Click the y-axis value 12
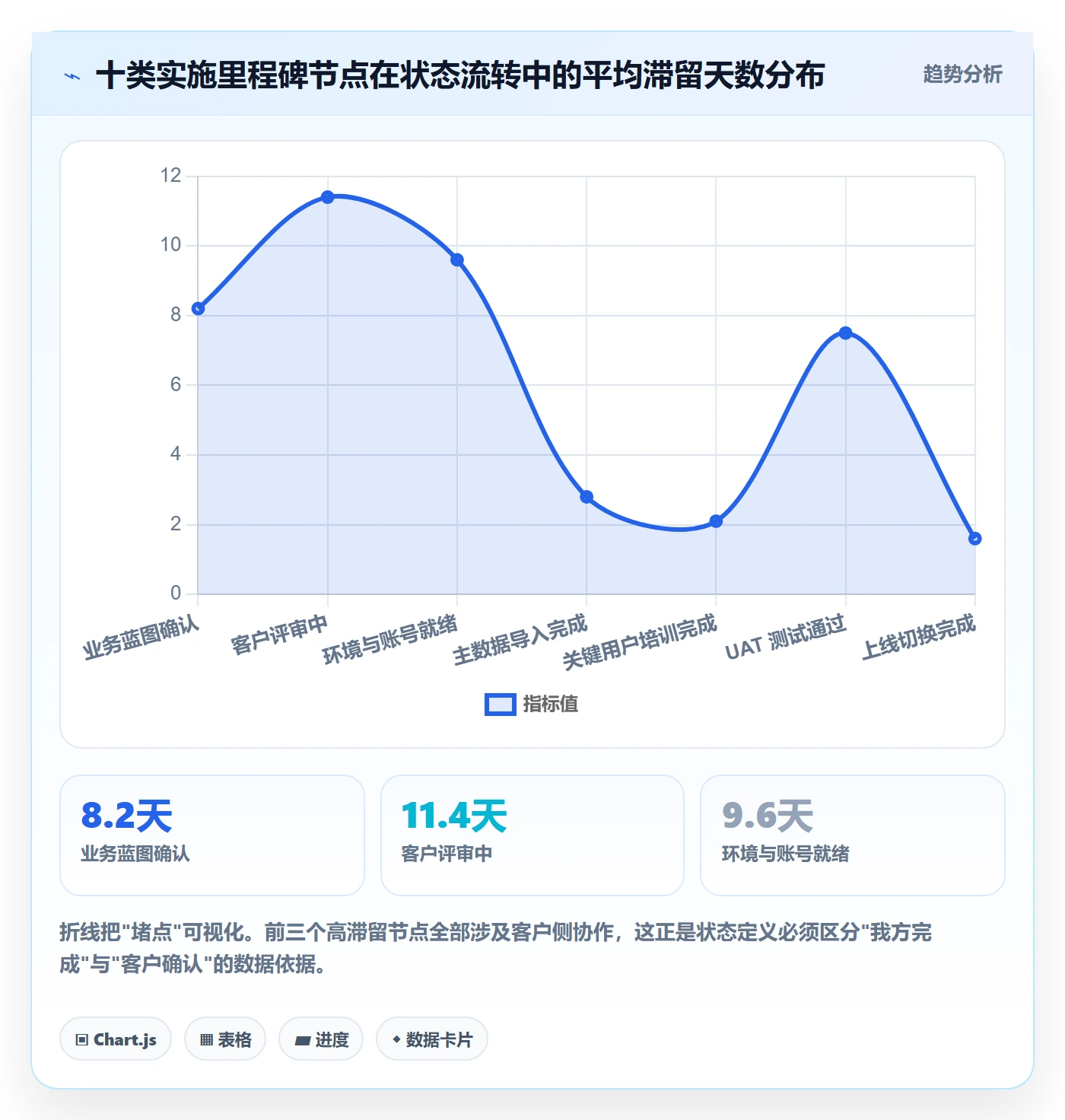Image resolution: width=1065 pixels, height=1120 pixels. [170, 176]
